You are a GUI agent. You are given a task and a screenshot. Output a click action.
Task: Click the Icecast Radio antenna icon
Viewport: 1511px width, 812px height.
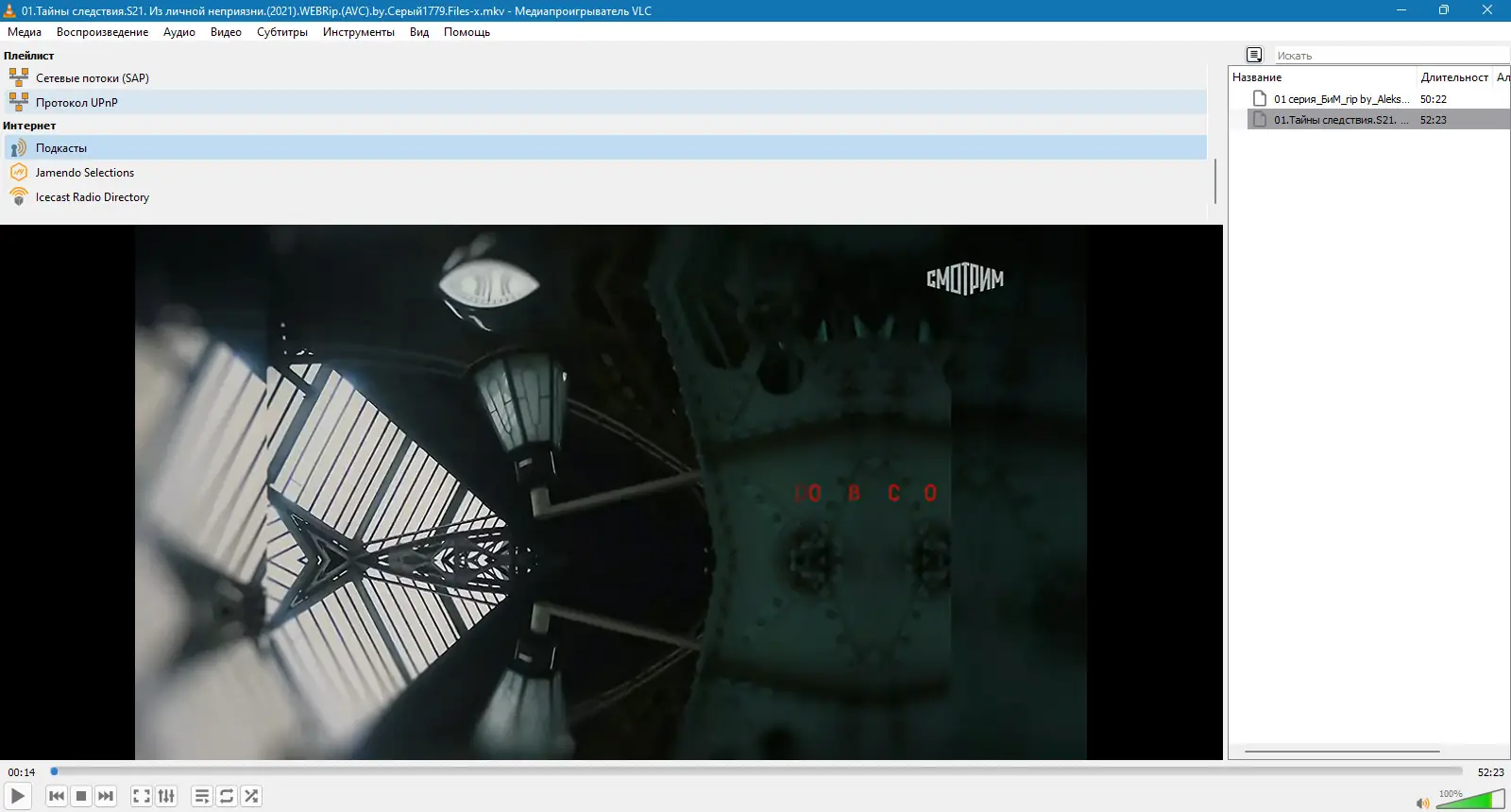(x=19, y=196)
